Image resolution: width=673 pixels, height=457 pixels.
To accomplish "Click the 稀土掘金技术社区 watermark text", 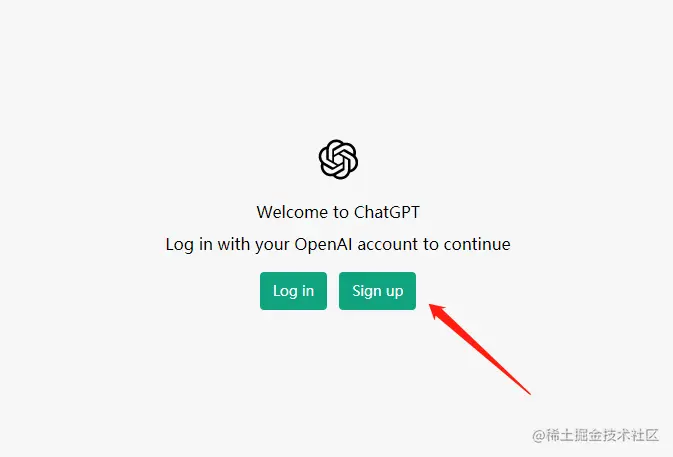I will coord(595,435).
